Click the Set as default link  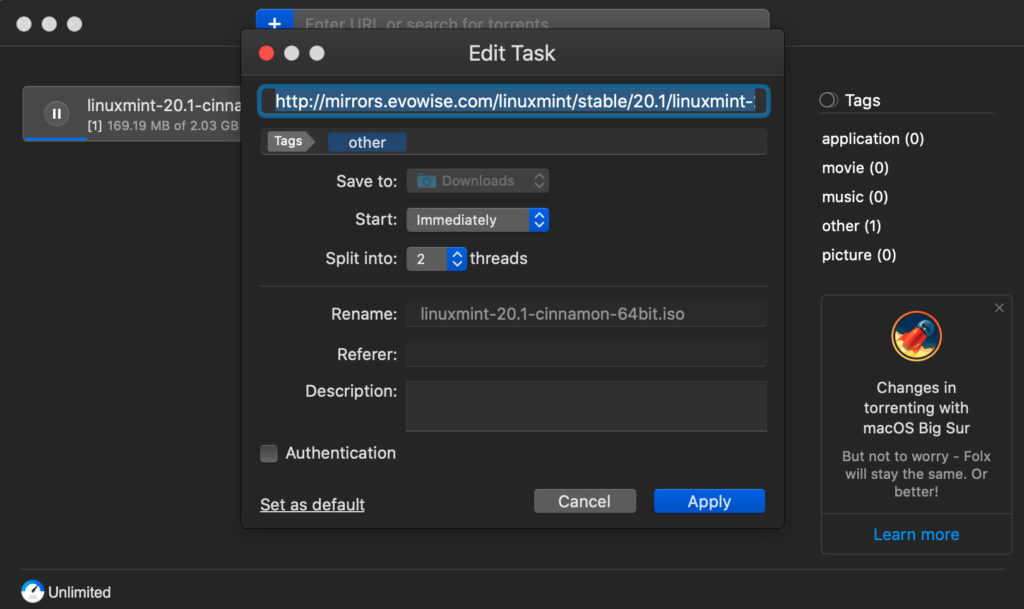point(311,505)
